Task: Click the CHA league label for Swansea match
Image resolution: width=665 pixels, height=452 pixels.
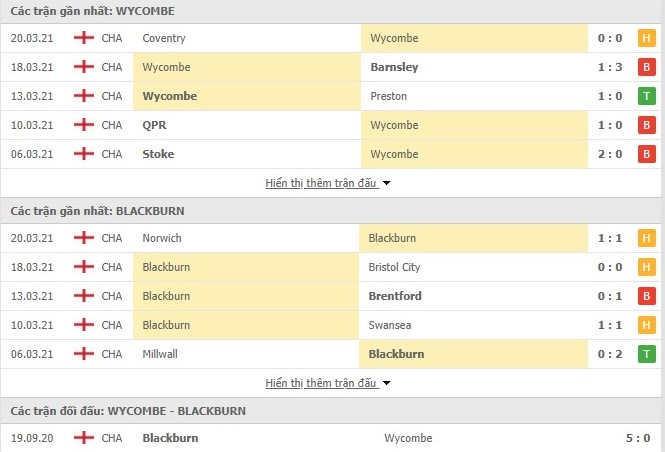Action: 112,325
